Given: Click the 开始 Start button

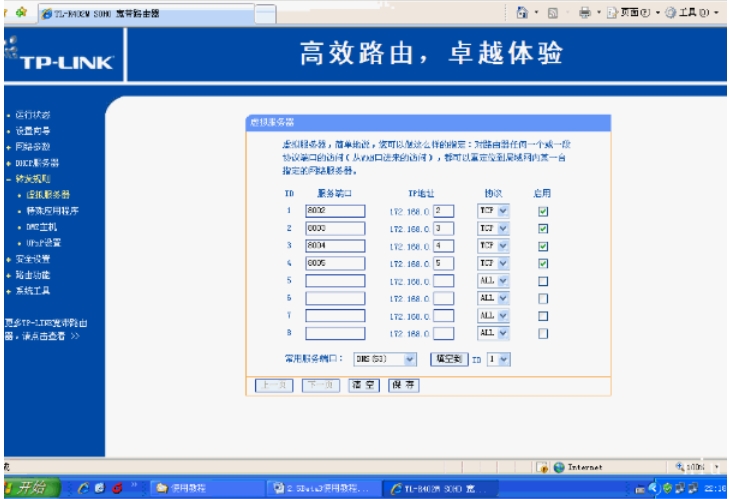Looking at the screenshot, I should pyautogui.click(x=31, y=488).
